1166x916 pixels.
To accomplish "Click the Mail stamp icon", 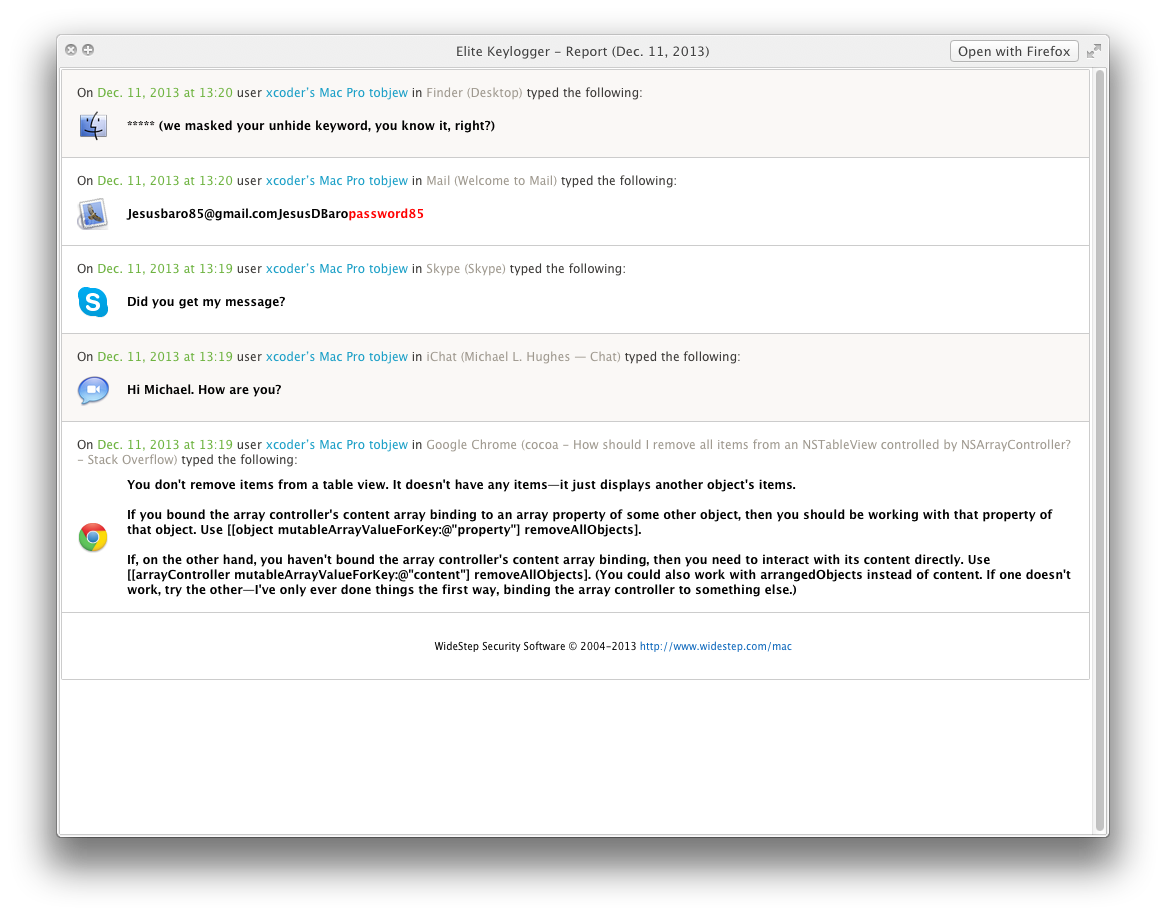I will coord(93,214).
